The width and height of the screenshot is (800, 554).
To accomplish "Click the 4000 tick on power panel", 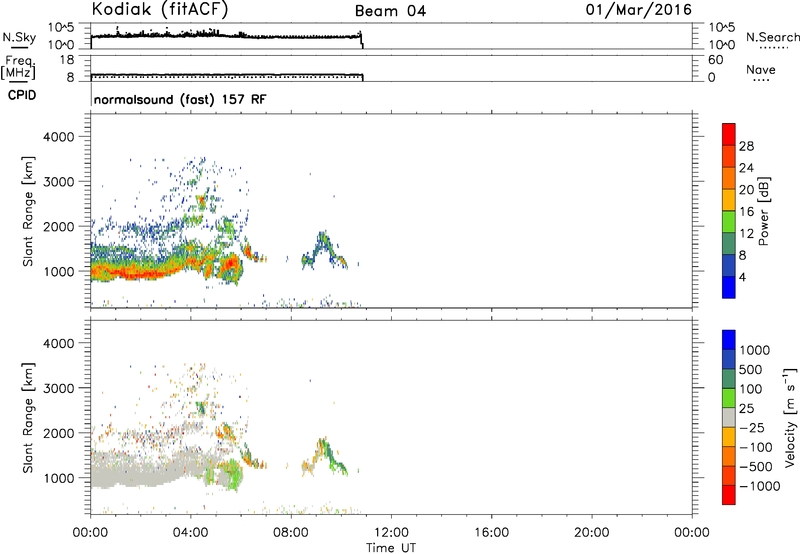I will [x=58, y=137].
